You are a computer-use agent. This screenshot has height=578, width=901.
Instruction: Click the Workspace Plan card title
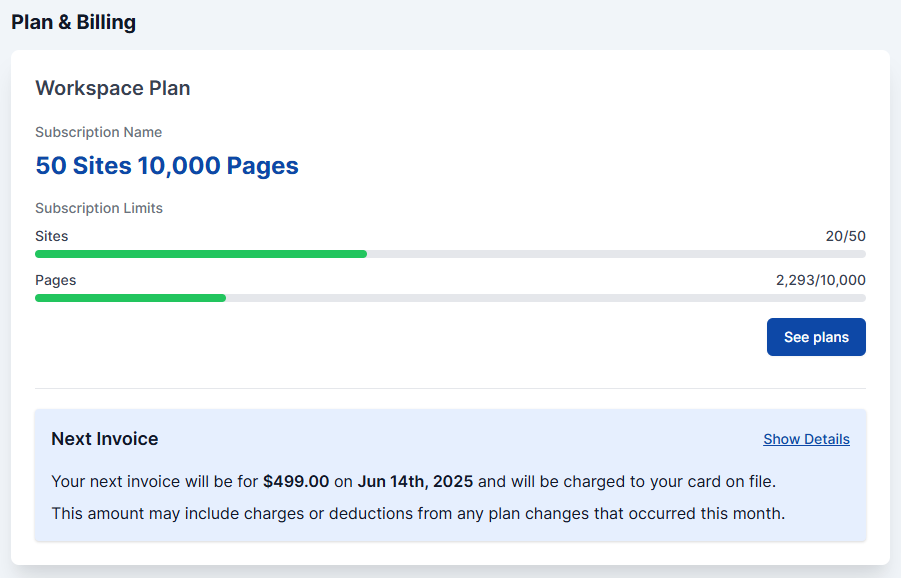pyautogui.click(x=113, y=88)
